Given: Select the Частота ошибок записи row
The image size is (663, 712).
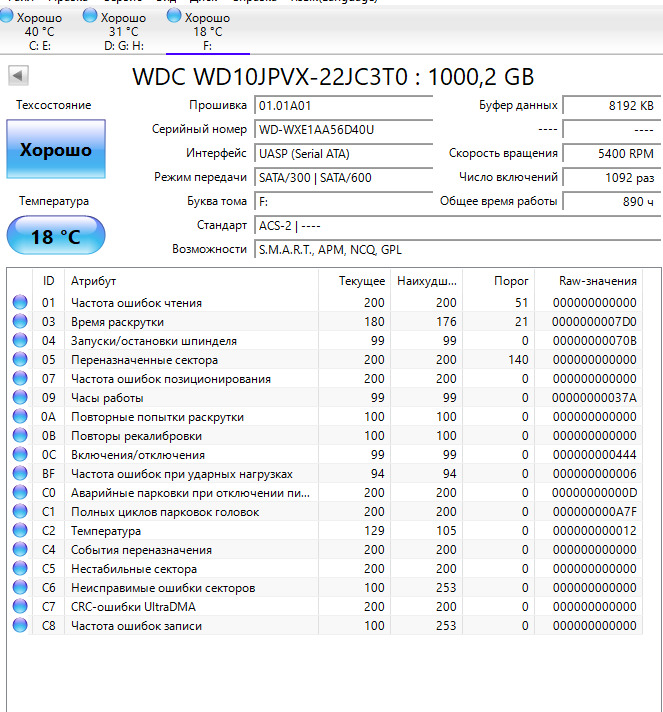Looking at the screenshot, I should [x=136, y=626].
